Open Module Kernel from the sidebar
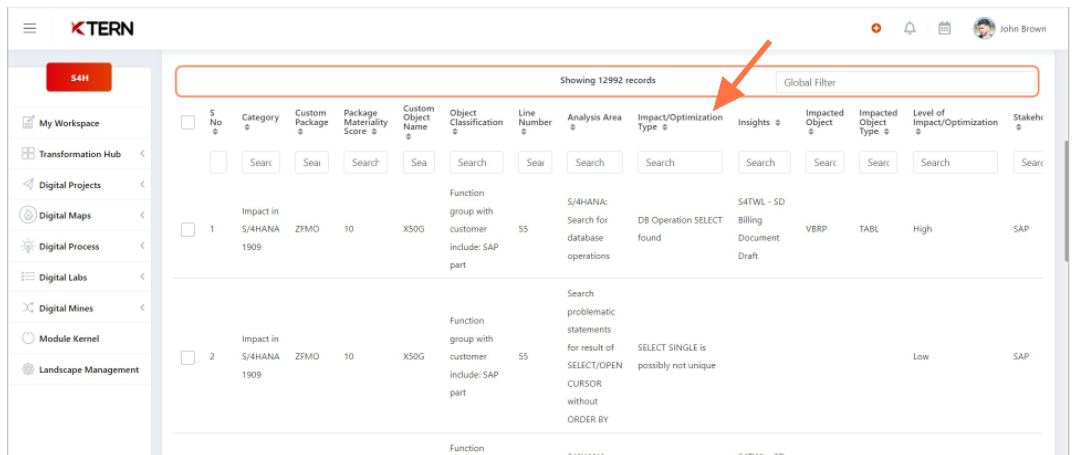The height and width of the screenshot is (455, 1075). tap(69, 339)
